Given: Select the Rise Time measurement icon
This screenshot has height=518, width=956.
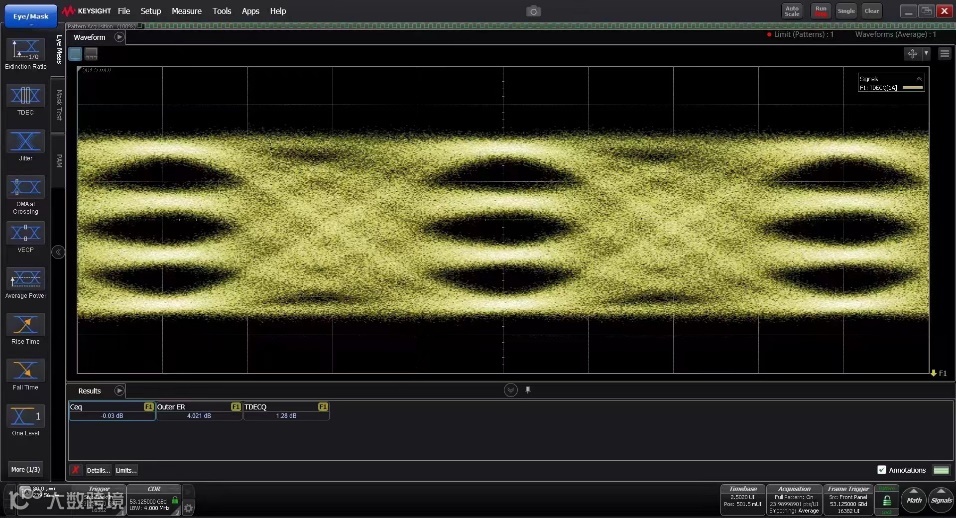Looking at the screenshot, I should click(25, 325).
